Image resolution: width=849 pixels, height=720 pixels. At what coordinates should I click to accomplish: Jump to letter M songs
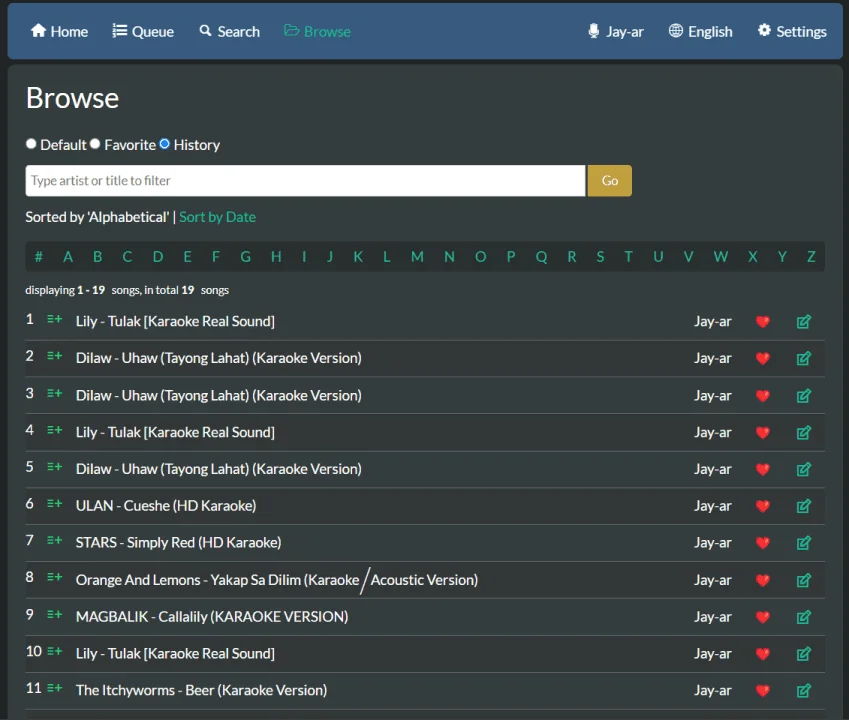click(417, 257)
